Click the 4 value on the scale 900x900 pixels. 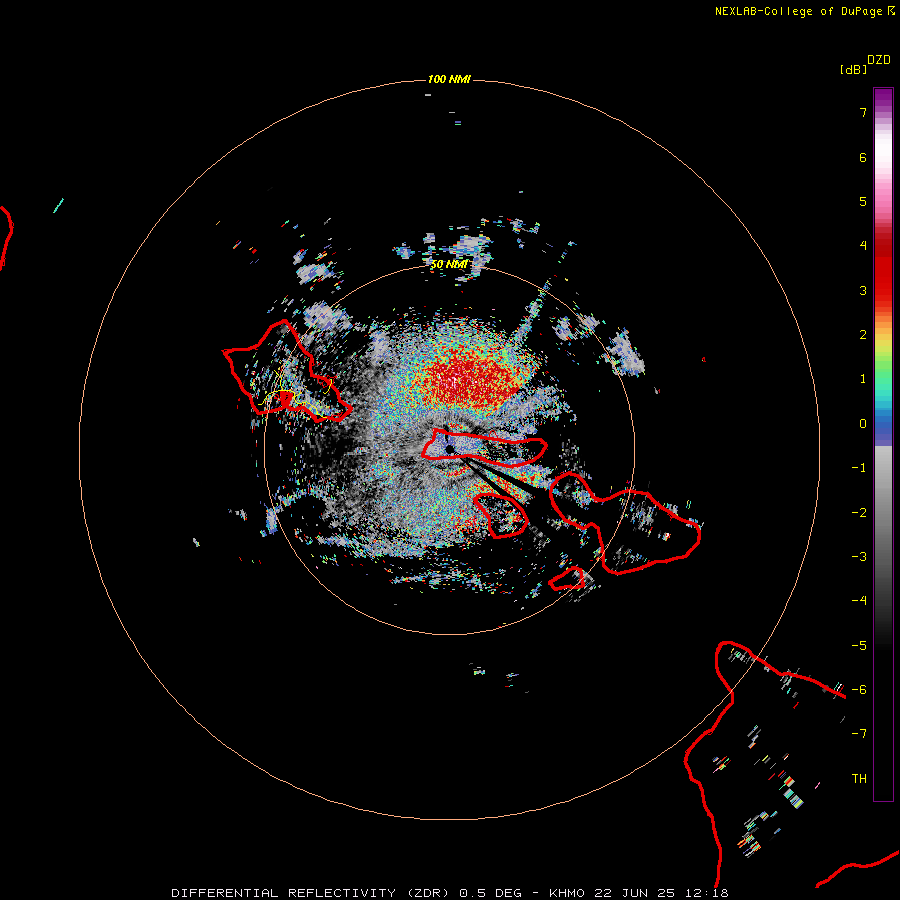coord(863,246)
